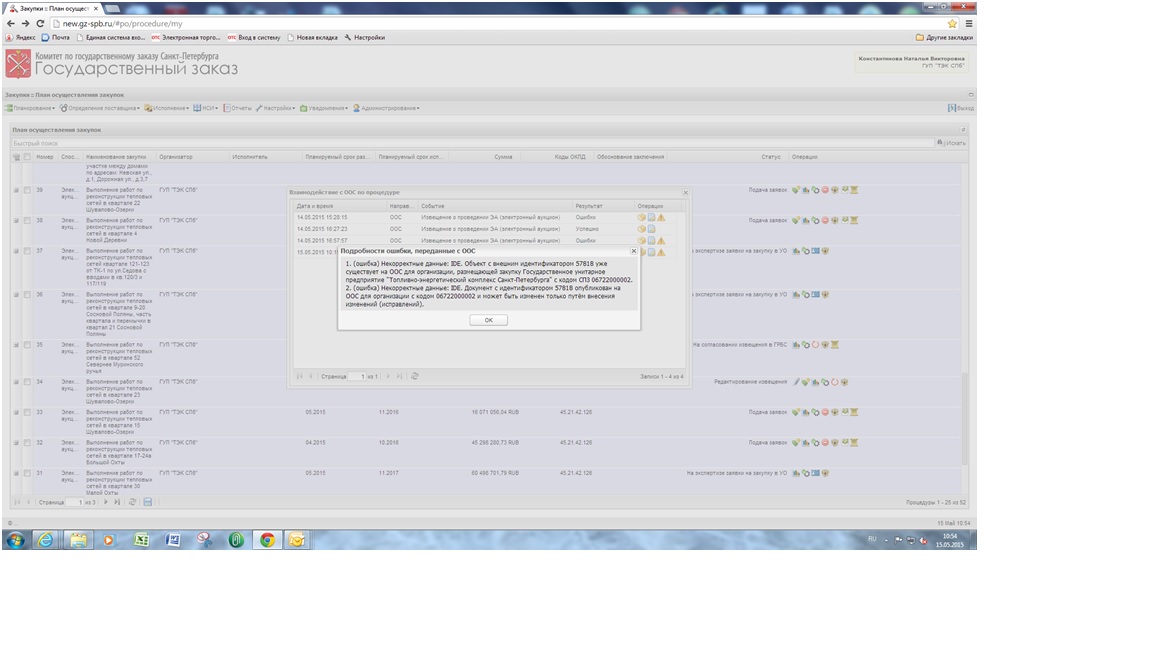Open the Яндекс bookmark
This screenshot has width=1152, height=648.
(x=21, y=37)
